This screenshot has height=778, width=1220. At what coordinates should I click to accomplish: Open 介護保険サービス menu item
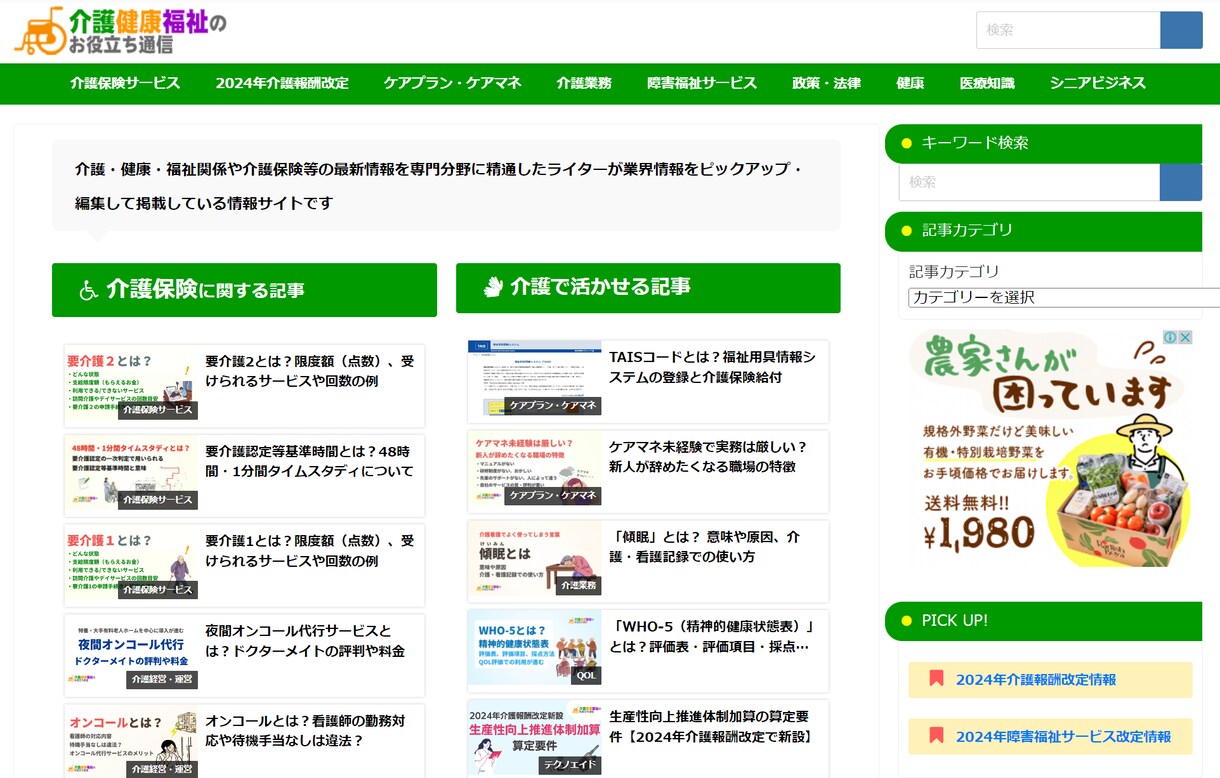[125, 83]
